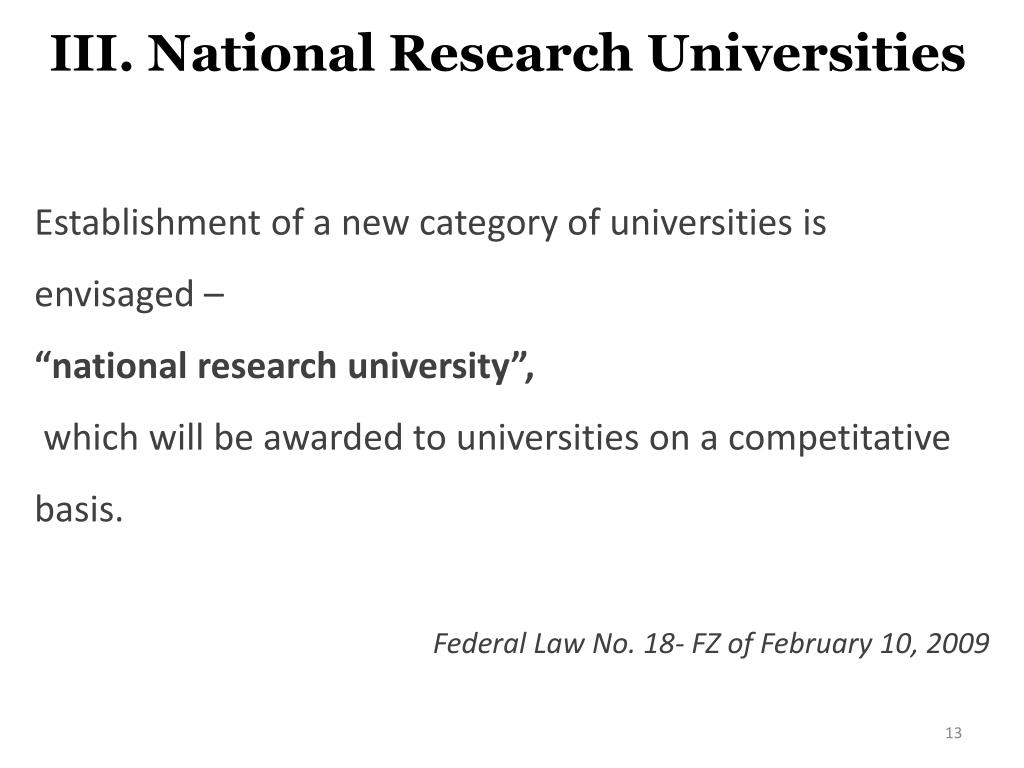Click the word 'basis.' on the last body line

79,509
